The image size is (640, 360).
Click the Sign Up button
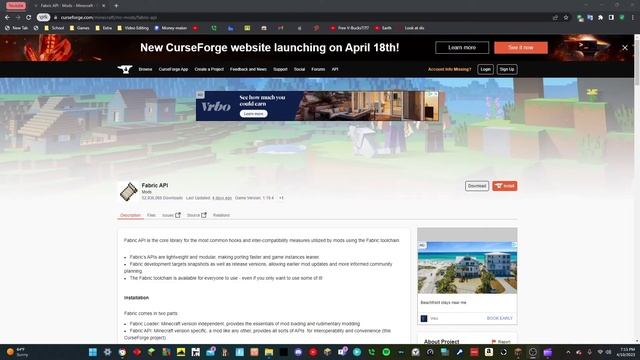click(x=507, y=69)
